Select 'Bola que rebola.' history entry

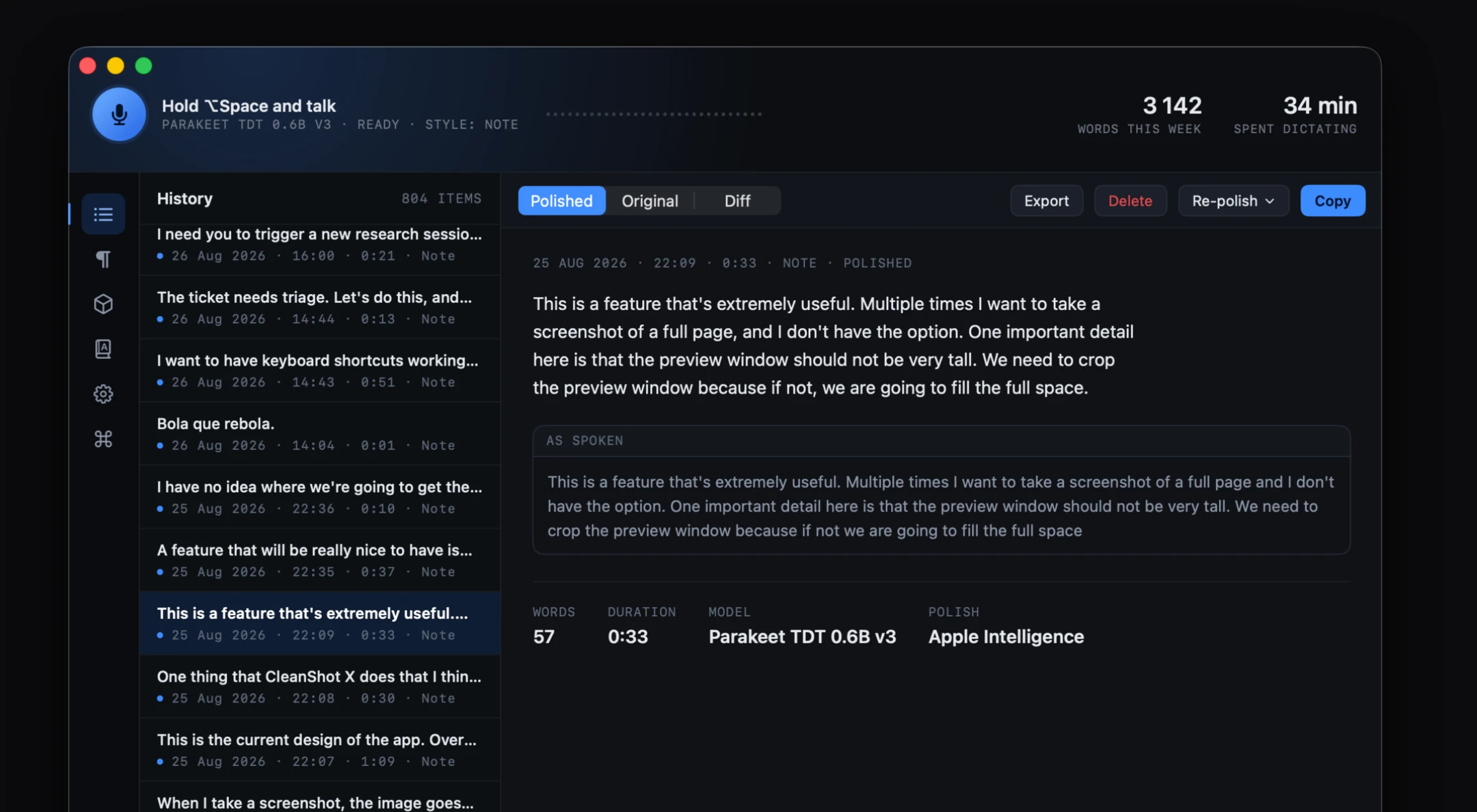[320, 433]
